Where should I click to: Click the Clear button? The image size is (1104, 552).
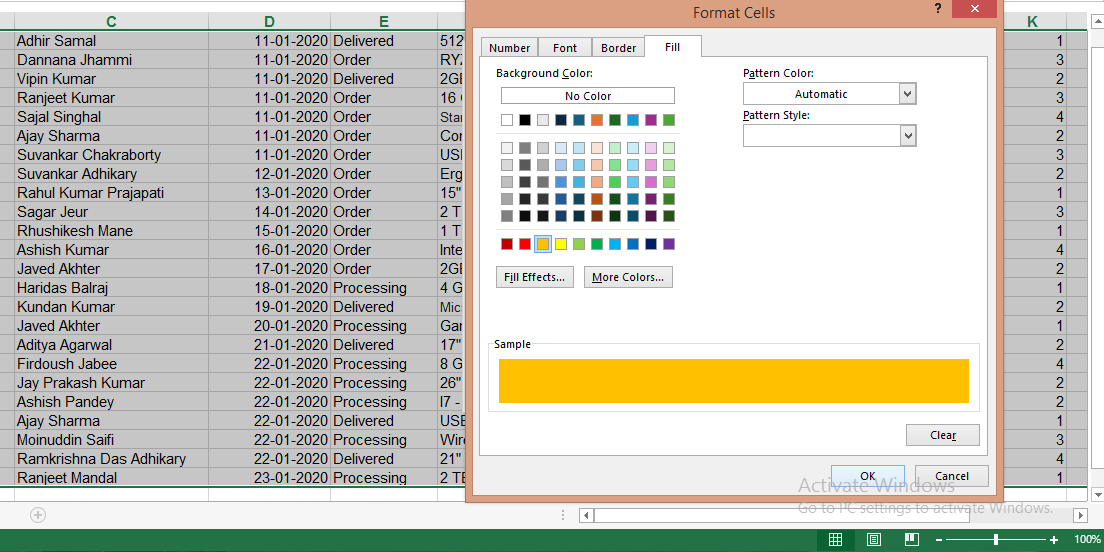click(943, 435)
